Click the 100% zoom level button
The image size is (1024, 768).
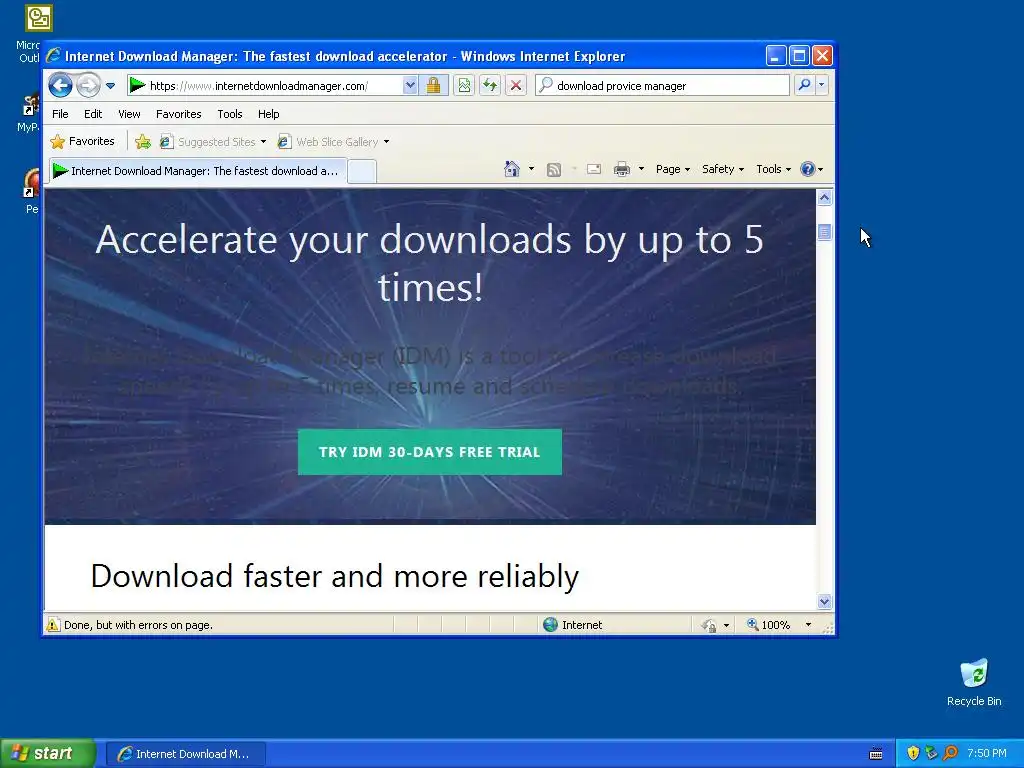tap(769, 625)
